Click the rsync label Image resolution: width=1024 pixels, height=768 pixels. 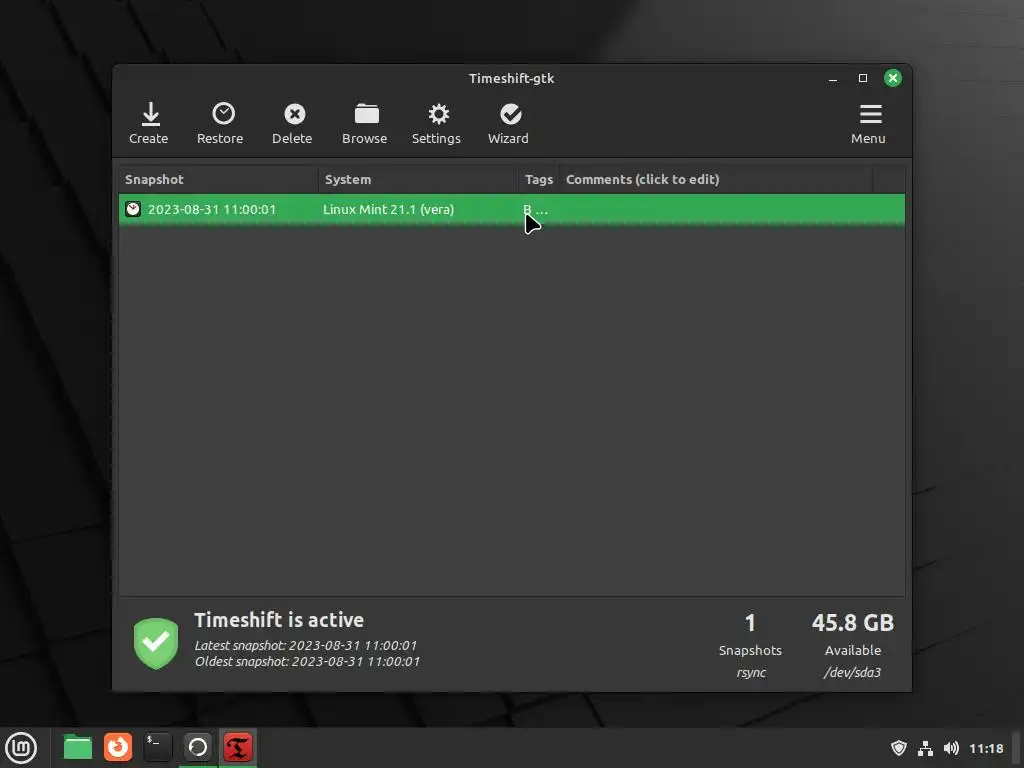pos(751,673)
